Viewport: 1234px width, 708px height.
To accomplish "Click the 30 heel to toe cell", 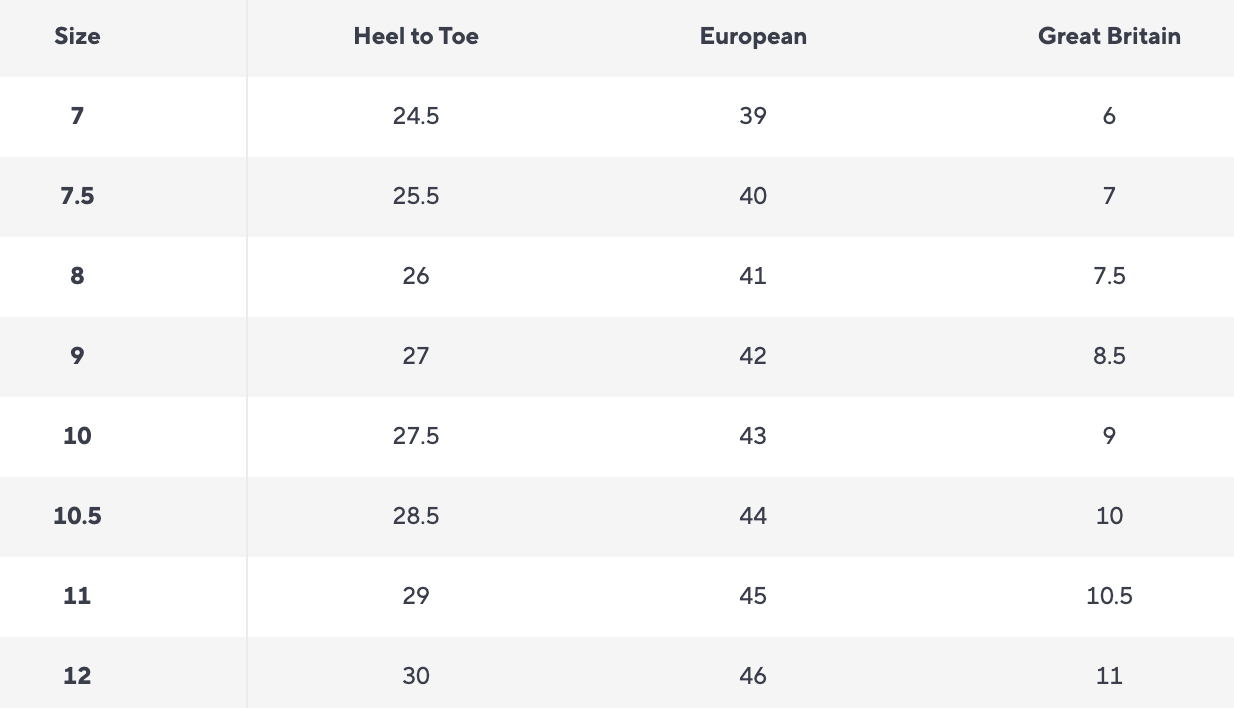I will point(416,676).
